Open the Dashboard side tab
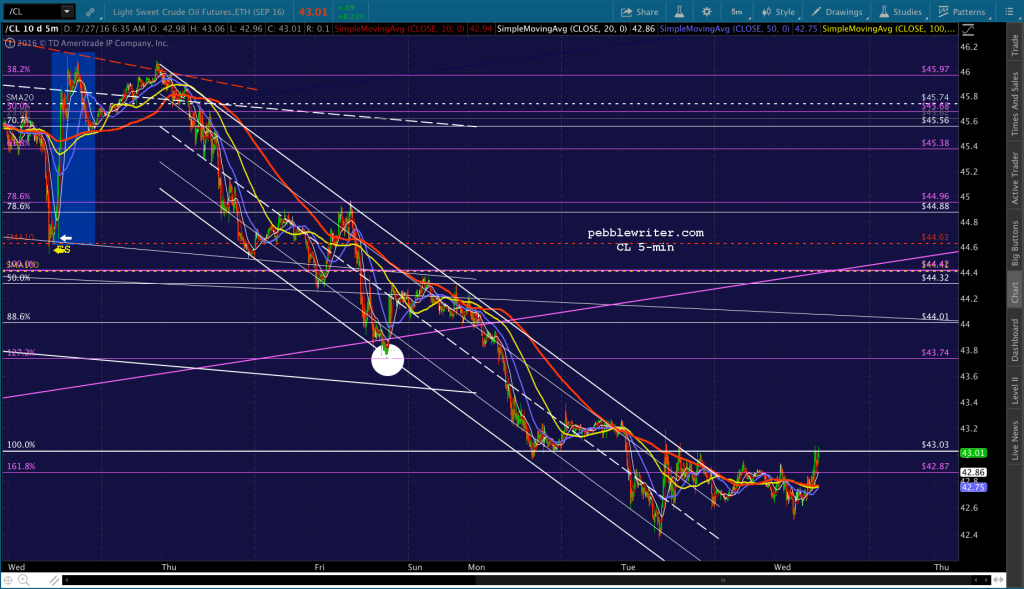This screenshot has height=589, width=1024. pyautogui.click(x=1015, y=340)
